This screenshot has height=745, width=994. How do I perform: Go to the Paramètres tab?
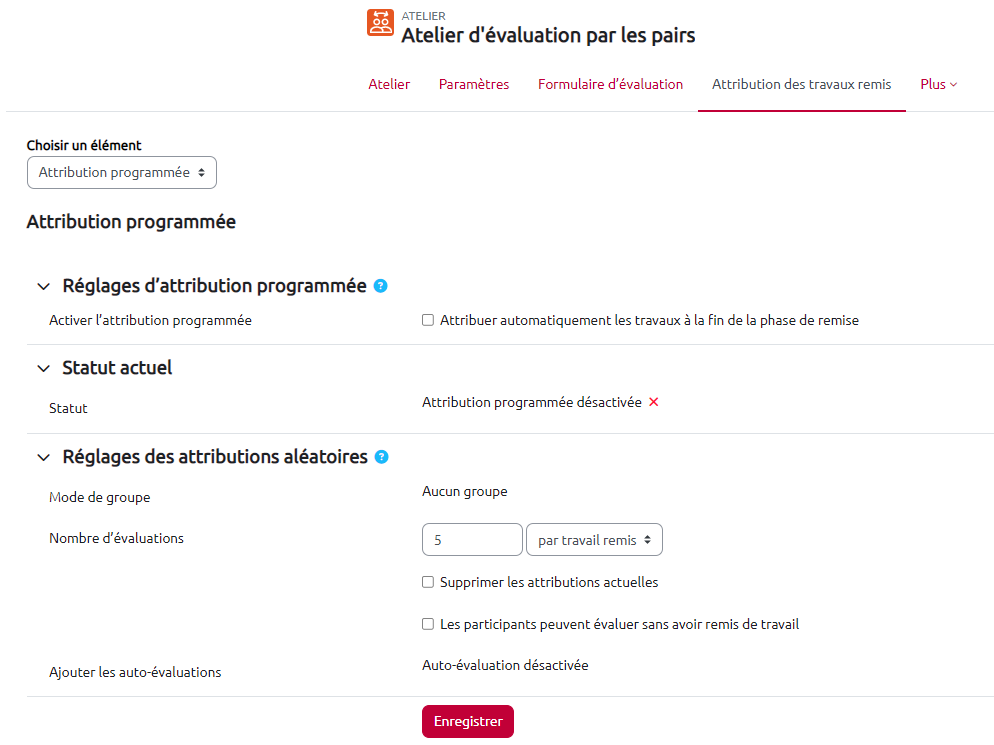pyautogui.click(x=474, y=84)
